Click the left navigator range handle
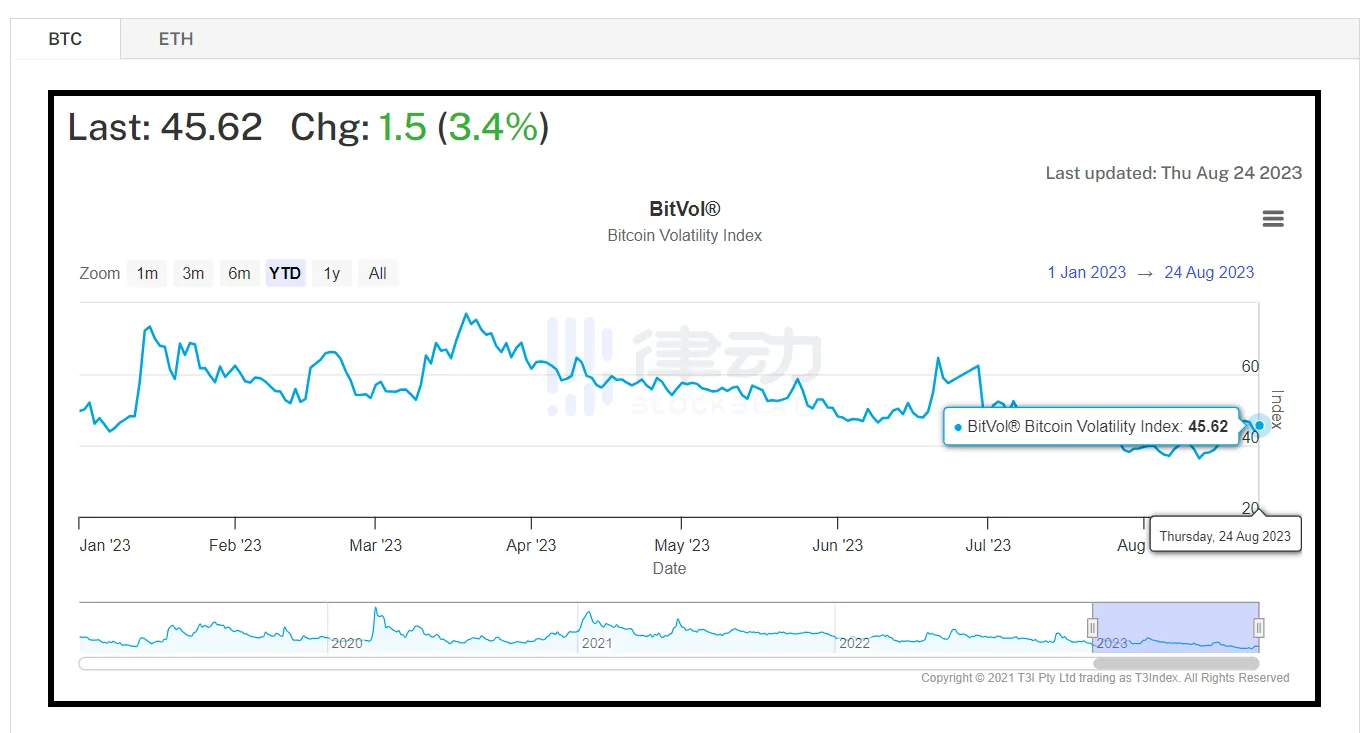 tap(1093, 628)
